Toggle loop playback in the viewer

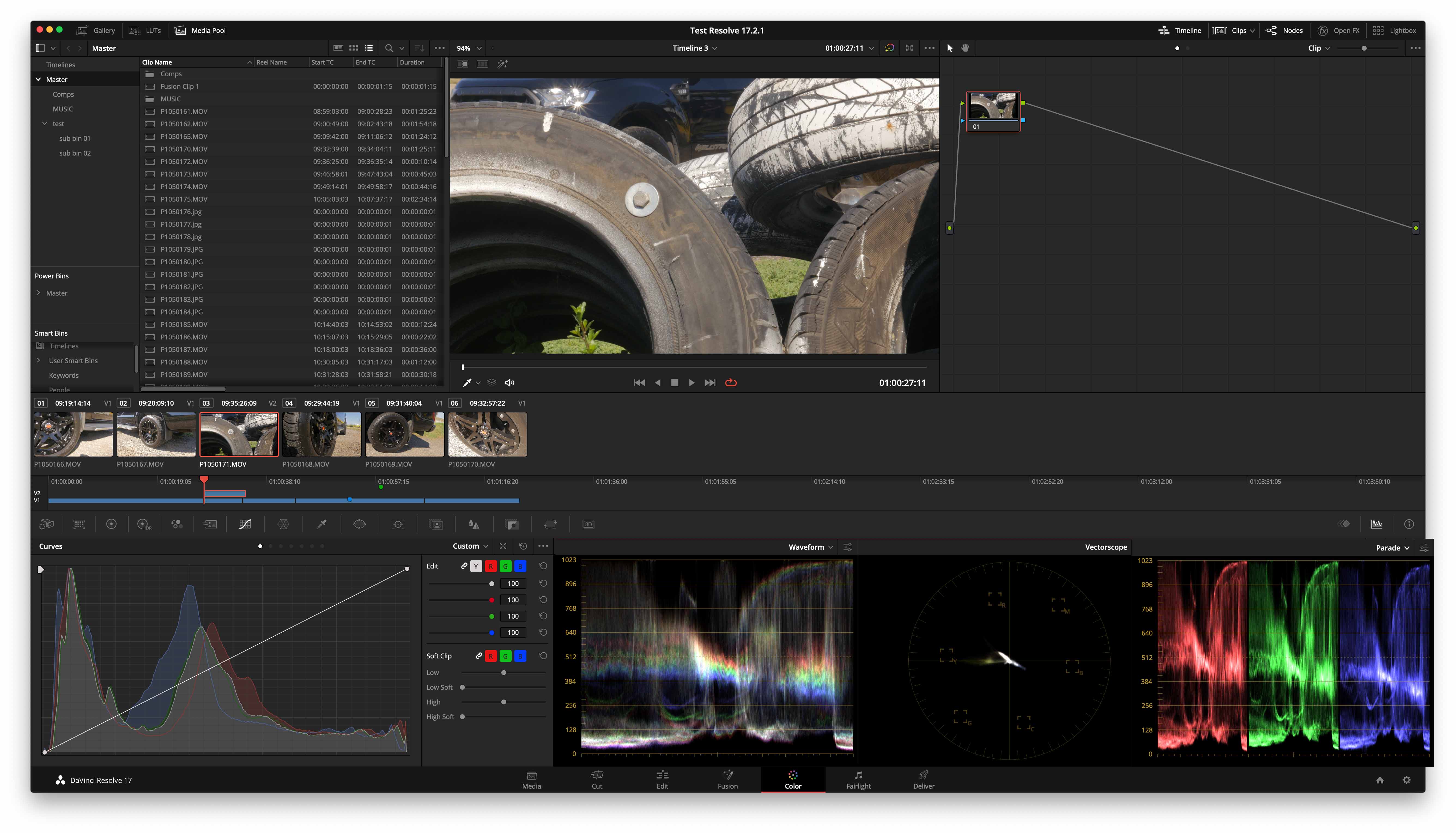click(x=730, y=383)
